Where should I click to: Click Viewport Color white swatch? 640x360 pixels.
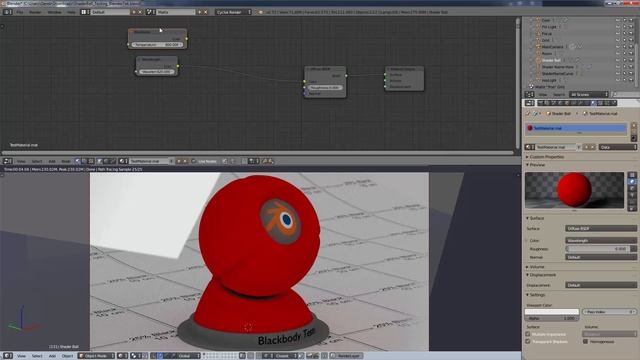tap(552, 312)
